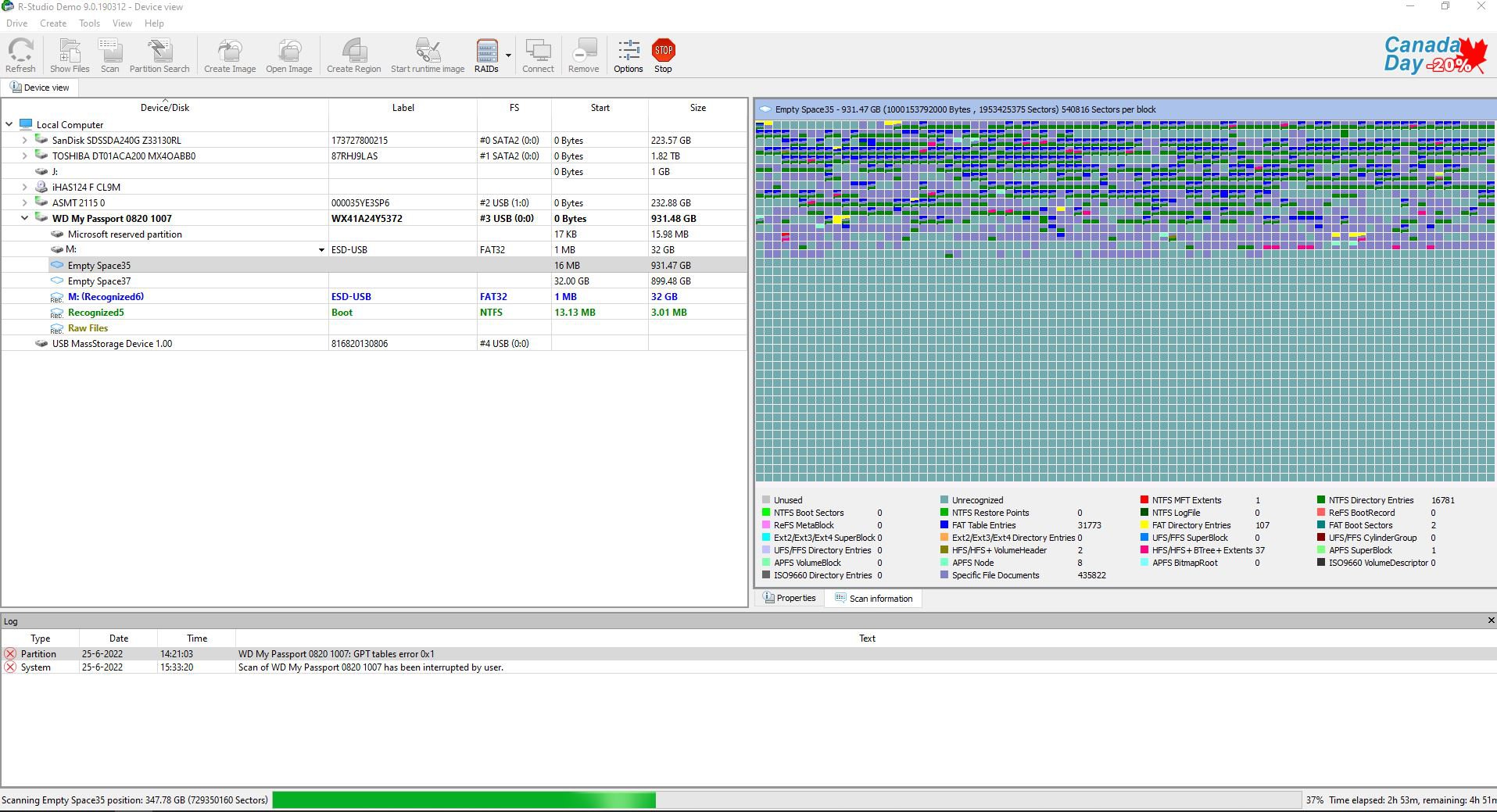Sort by the Device/Disk column header
This screenshot has height=812, width=1497.
164,108
